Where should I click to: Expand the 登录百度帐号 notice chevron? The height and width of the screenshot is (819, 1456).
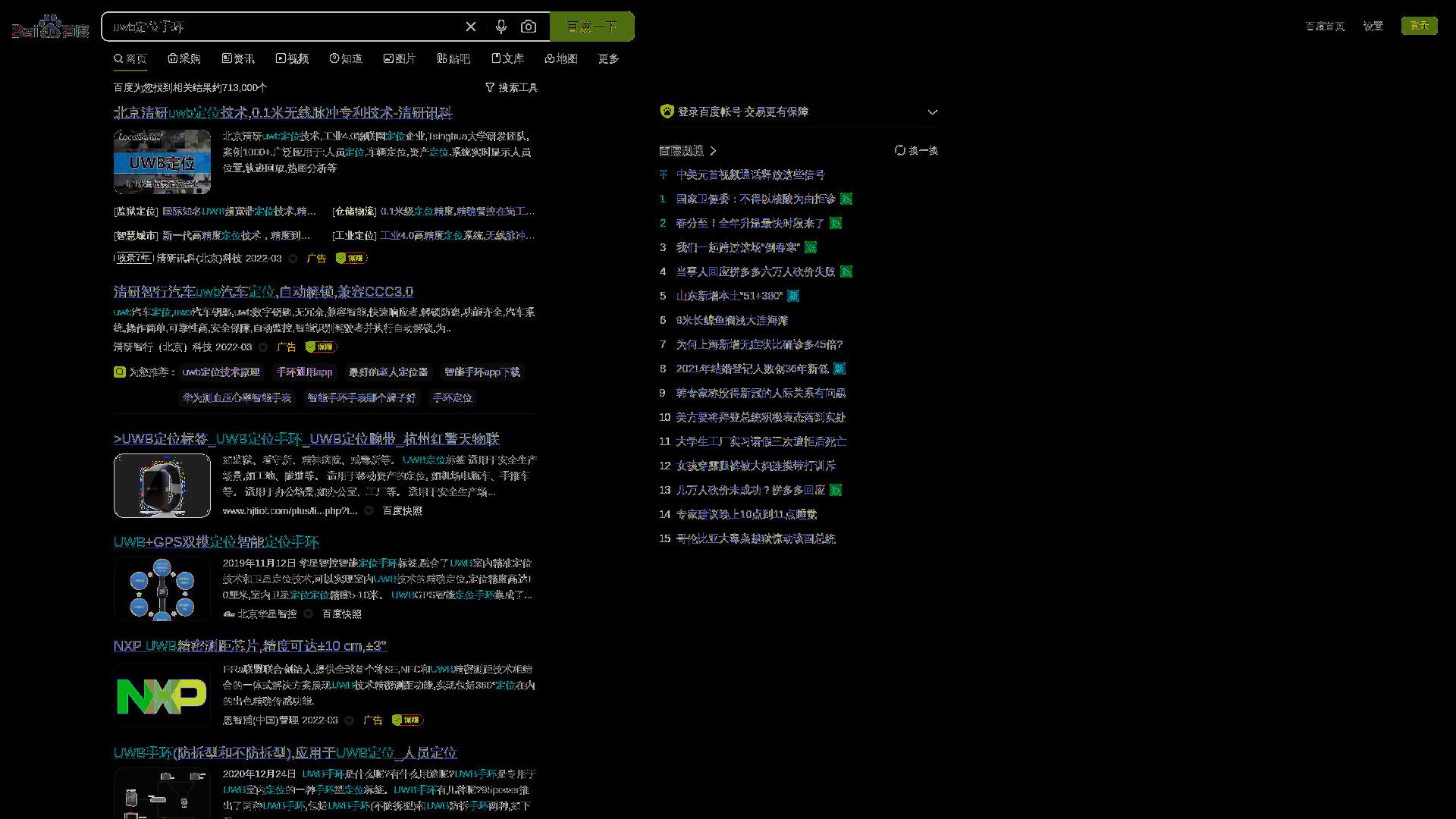(x=932, y=111)
